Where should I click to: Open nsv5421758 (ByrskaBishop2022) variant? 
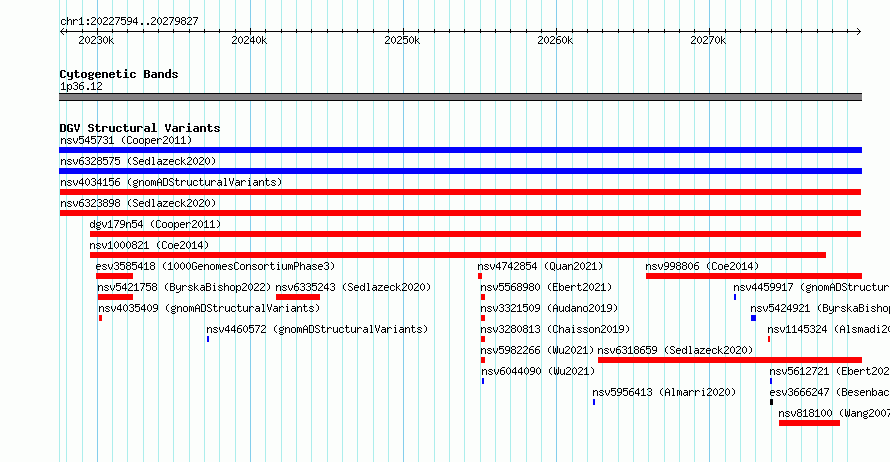(x=184, y=287)
